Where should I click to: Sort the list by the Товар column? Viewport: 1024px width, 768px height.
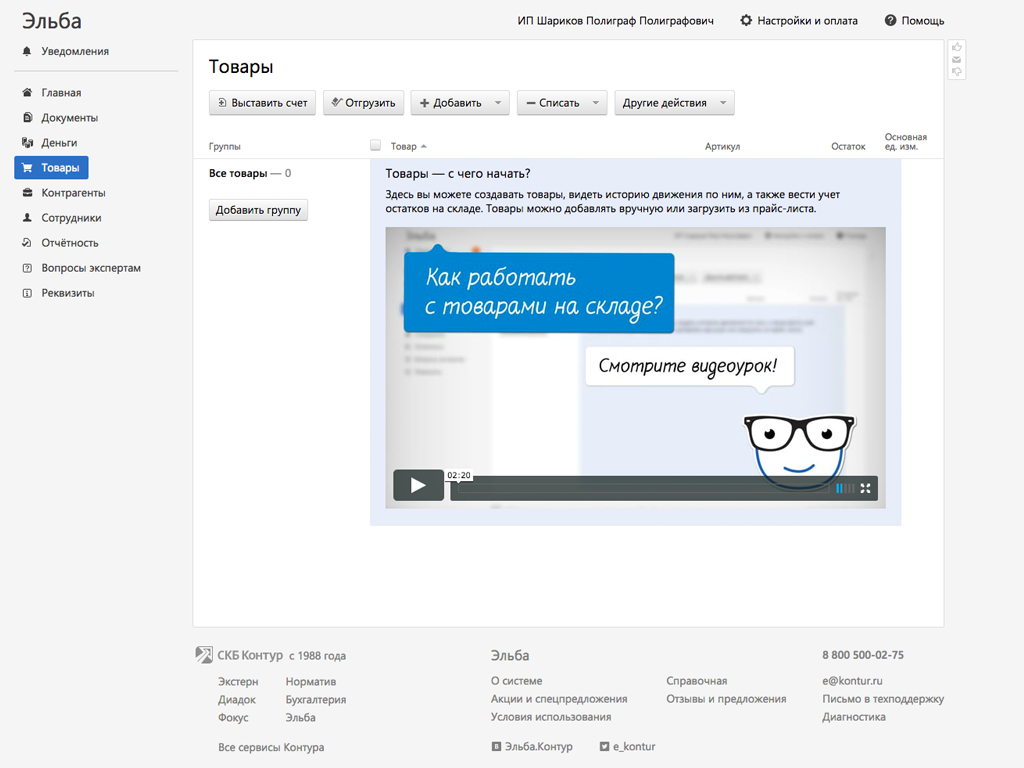[408, 146]
